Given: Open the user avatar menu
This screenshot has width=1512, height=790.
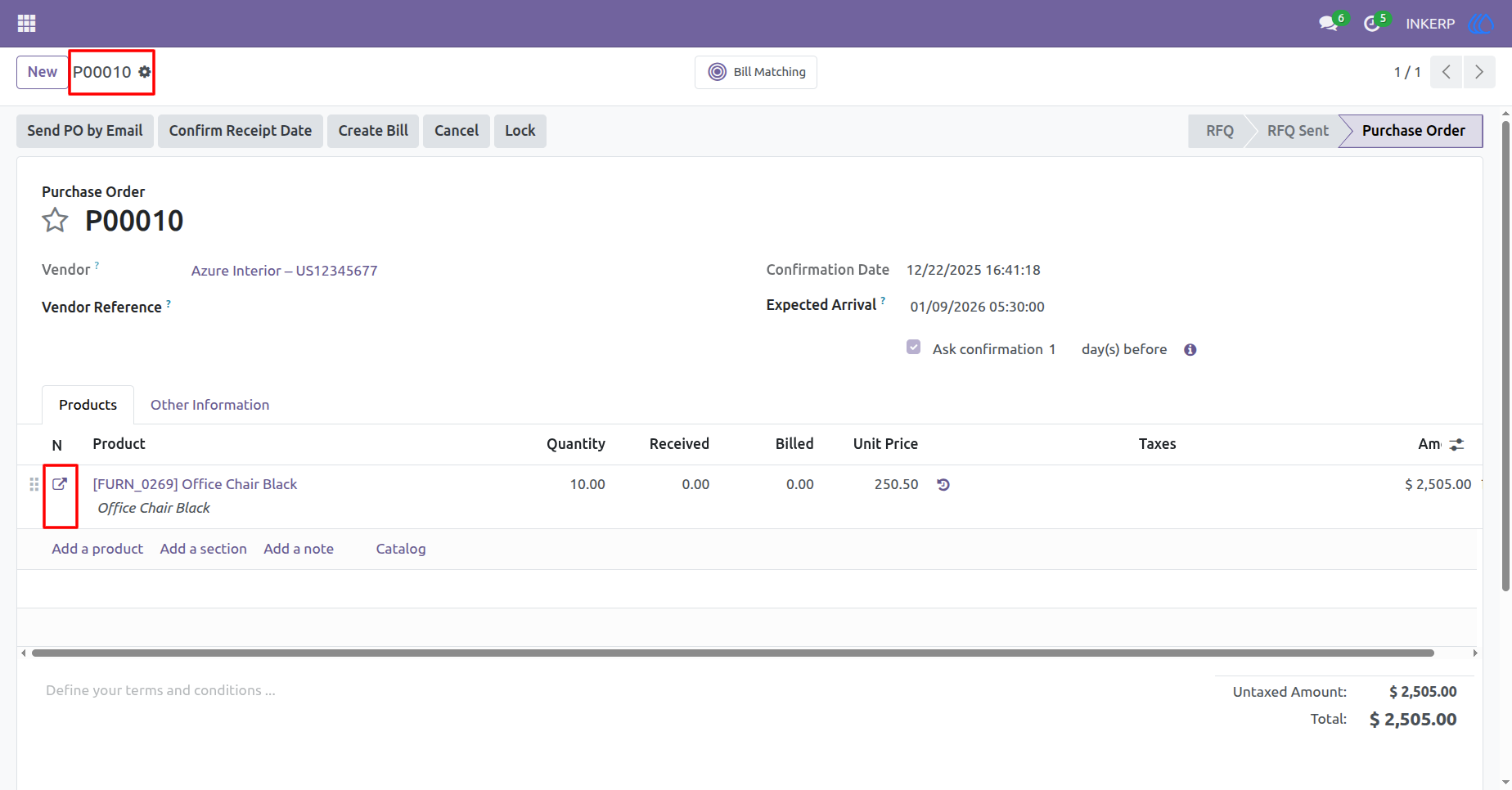Looking at the screenshot, I should pyautogui.click(x=1480, y=23).
